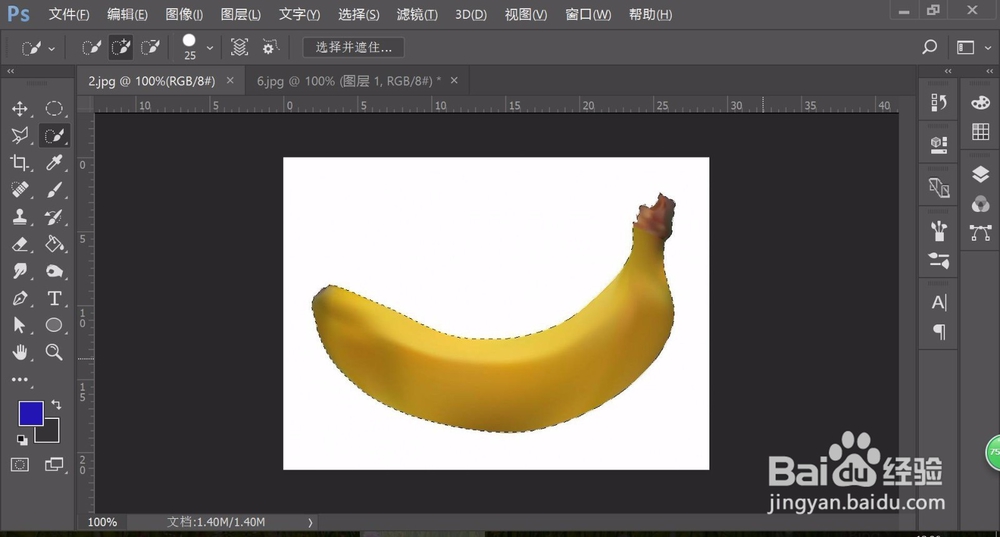Choose Subtract from Selection mode

coord(150,47)
